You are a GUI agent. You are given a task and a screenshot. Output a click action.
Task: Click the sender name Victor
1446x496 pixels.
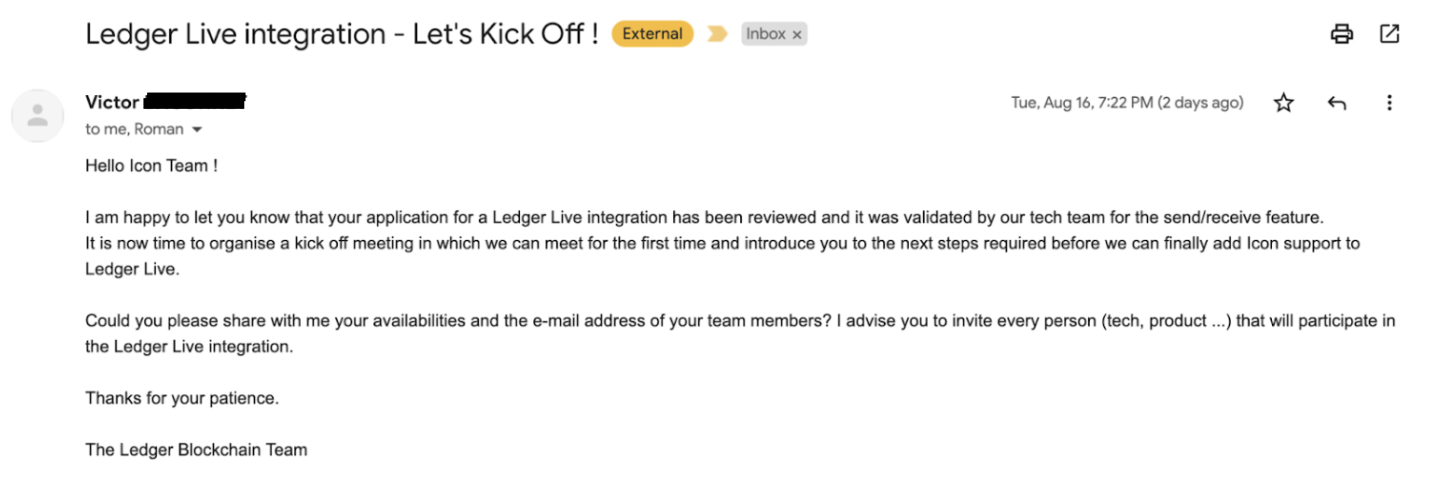112,102
